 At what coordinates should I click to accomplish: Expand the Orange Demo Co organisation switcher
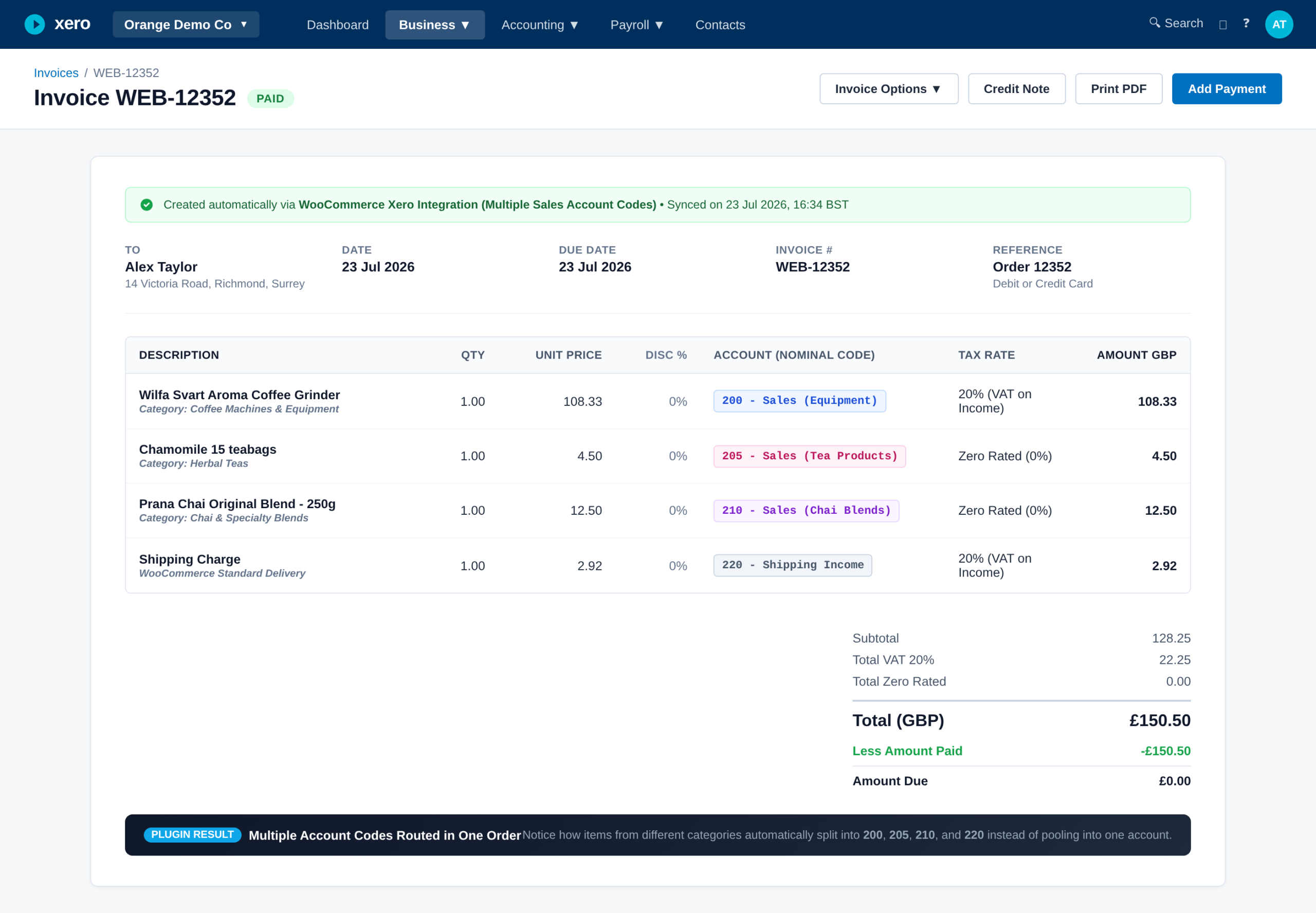(186, 25)
